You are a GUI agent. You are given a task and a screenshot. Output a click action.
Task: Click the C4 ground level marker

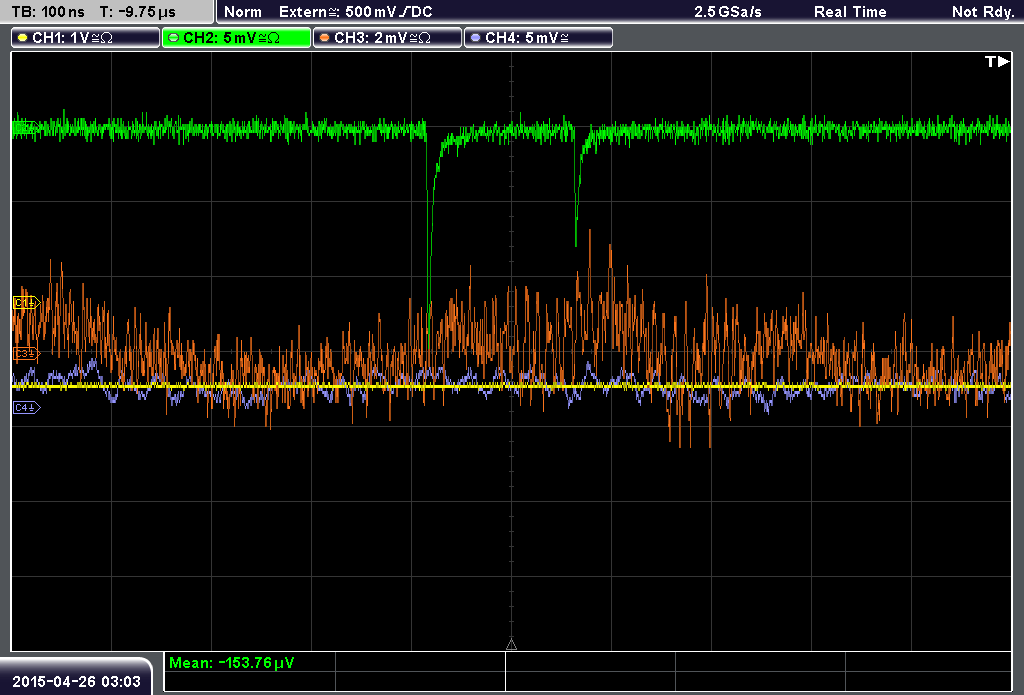click(27, 408)
